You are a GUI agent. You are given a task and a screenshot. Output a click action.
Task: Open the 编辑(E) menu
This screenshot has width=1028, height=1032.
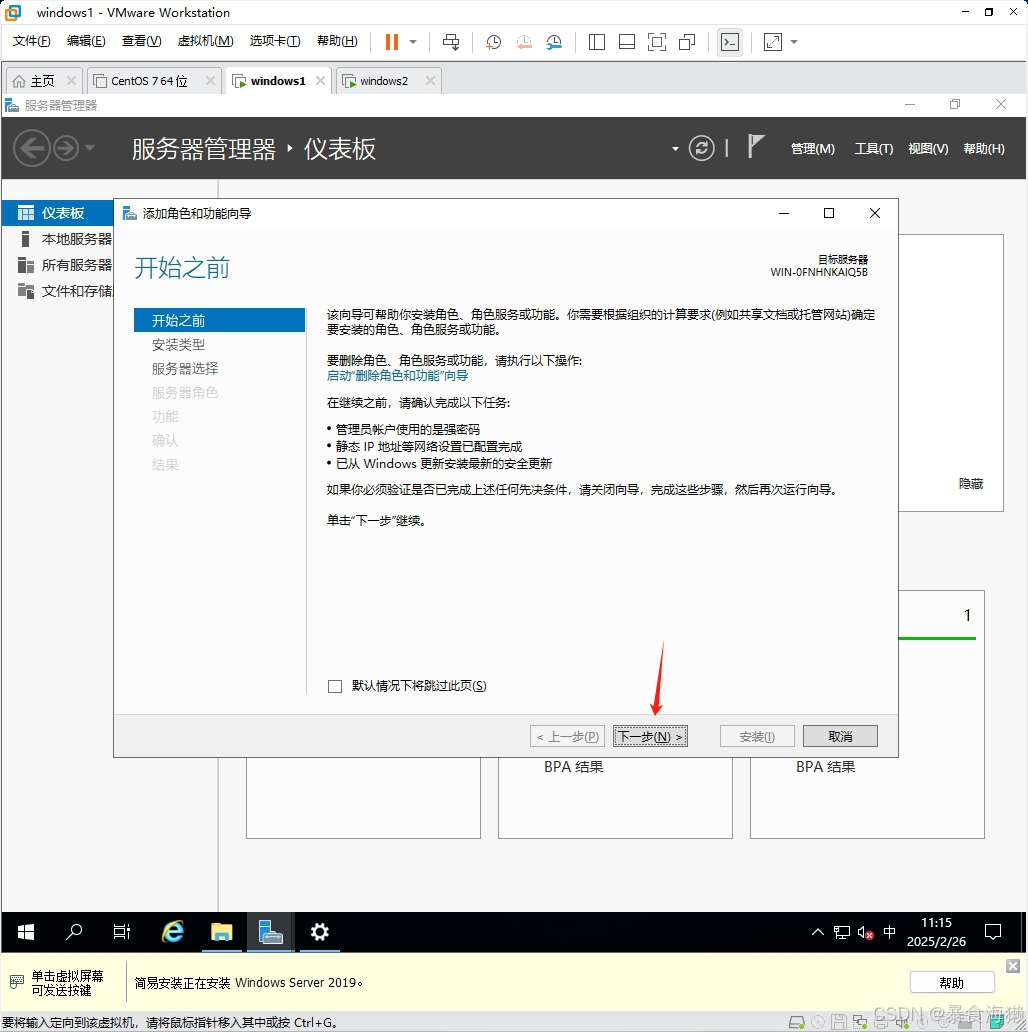click(86, 41)
